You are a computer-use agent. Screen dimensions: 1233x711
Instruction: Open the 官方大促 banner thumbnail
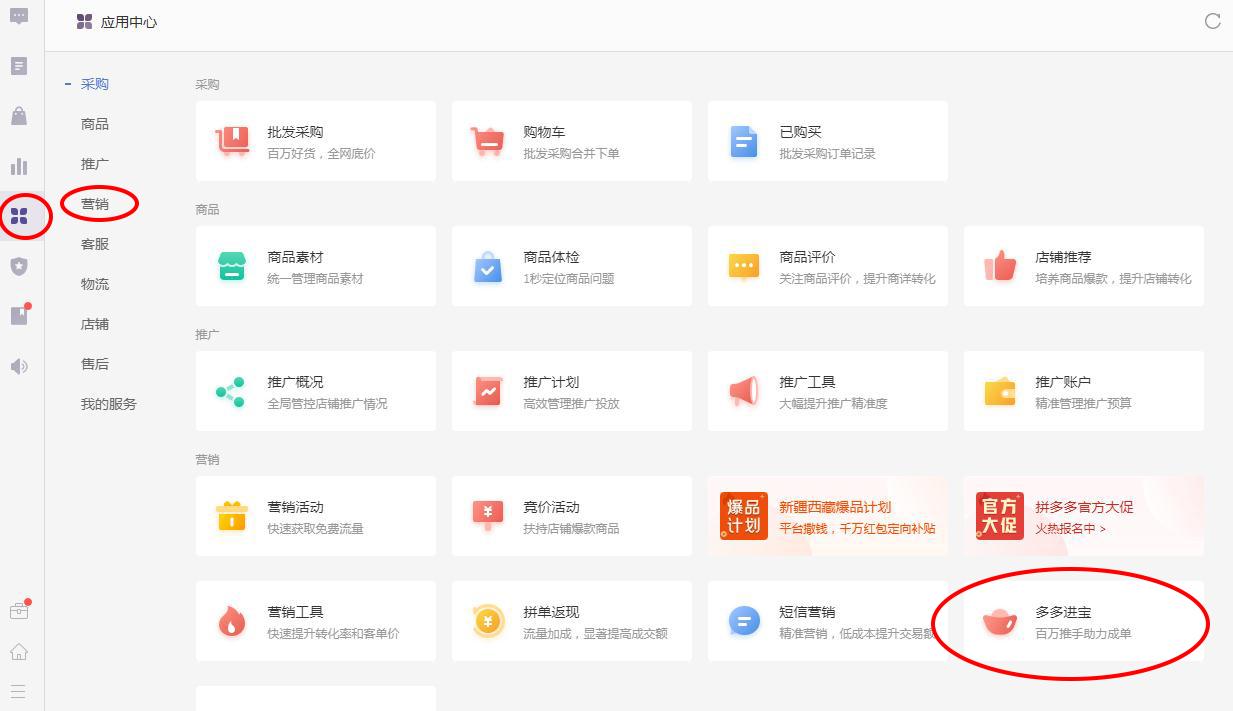click(999, 516)
